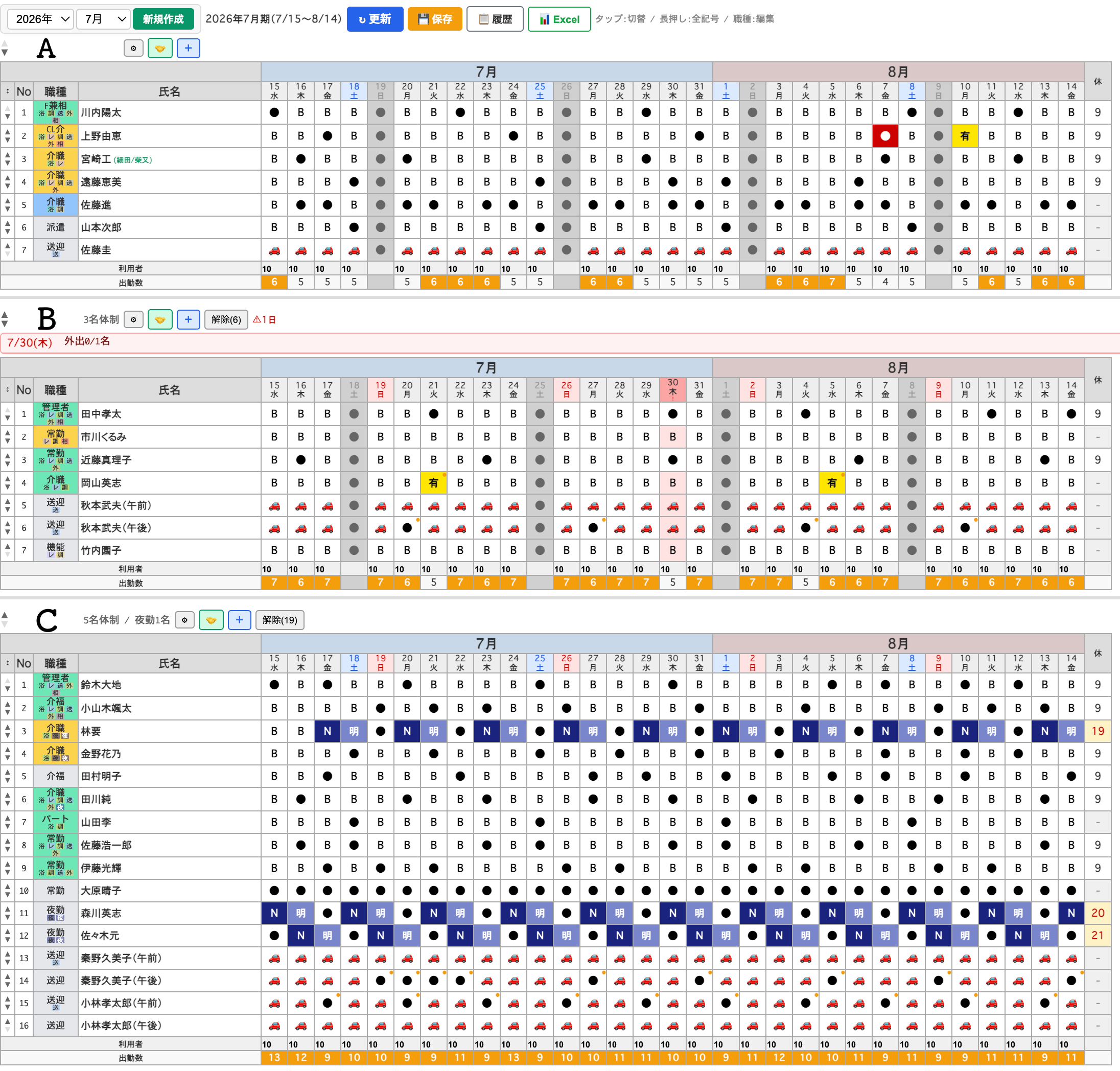Click attendance count 13 on July 15 in group C
Image resolution: width=1120 pixels, height=1071 pixels.
click(x=274, y=1057)
